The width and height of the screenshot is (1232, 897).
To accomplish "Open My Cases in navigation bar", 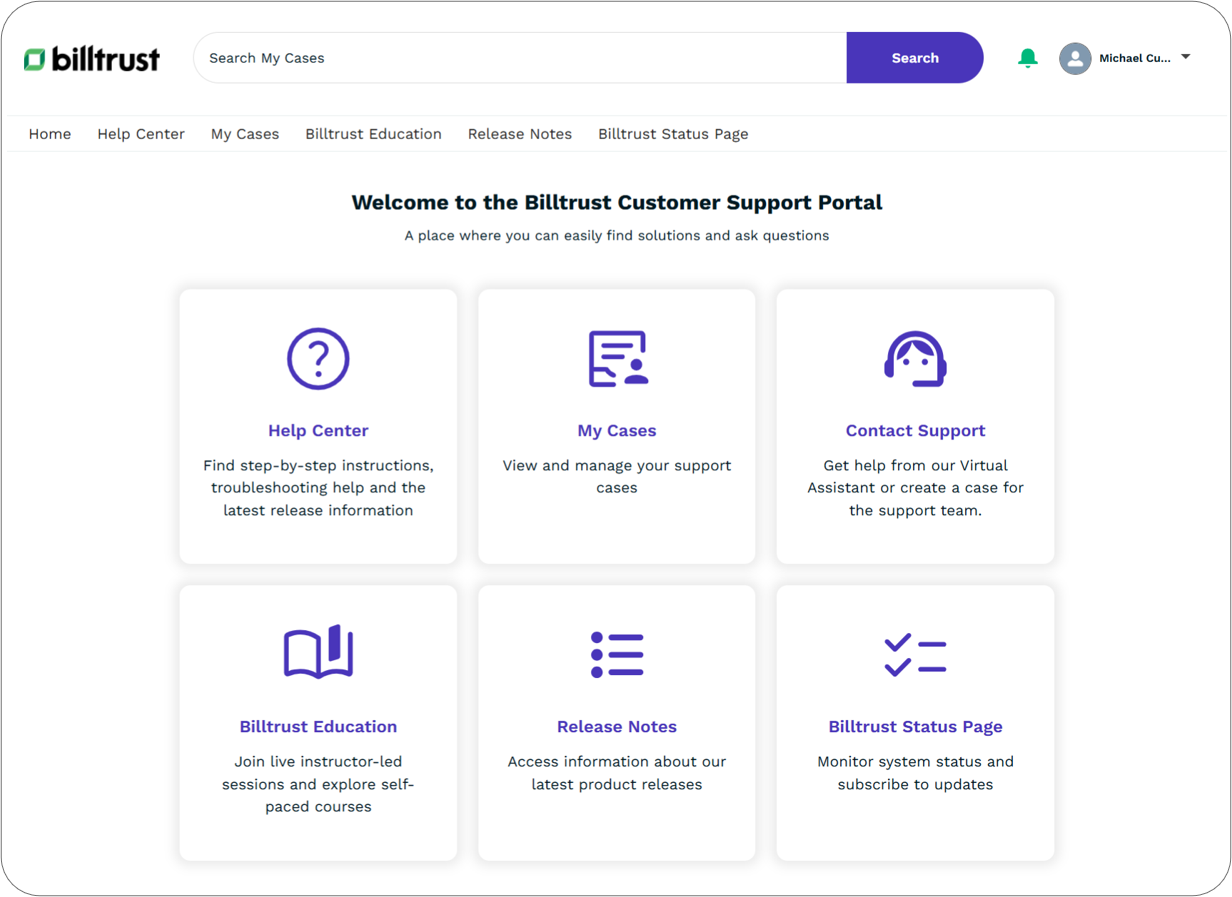I will 245,134.
